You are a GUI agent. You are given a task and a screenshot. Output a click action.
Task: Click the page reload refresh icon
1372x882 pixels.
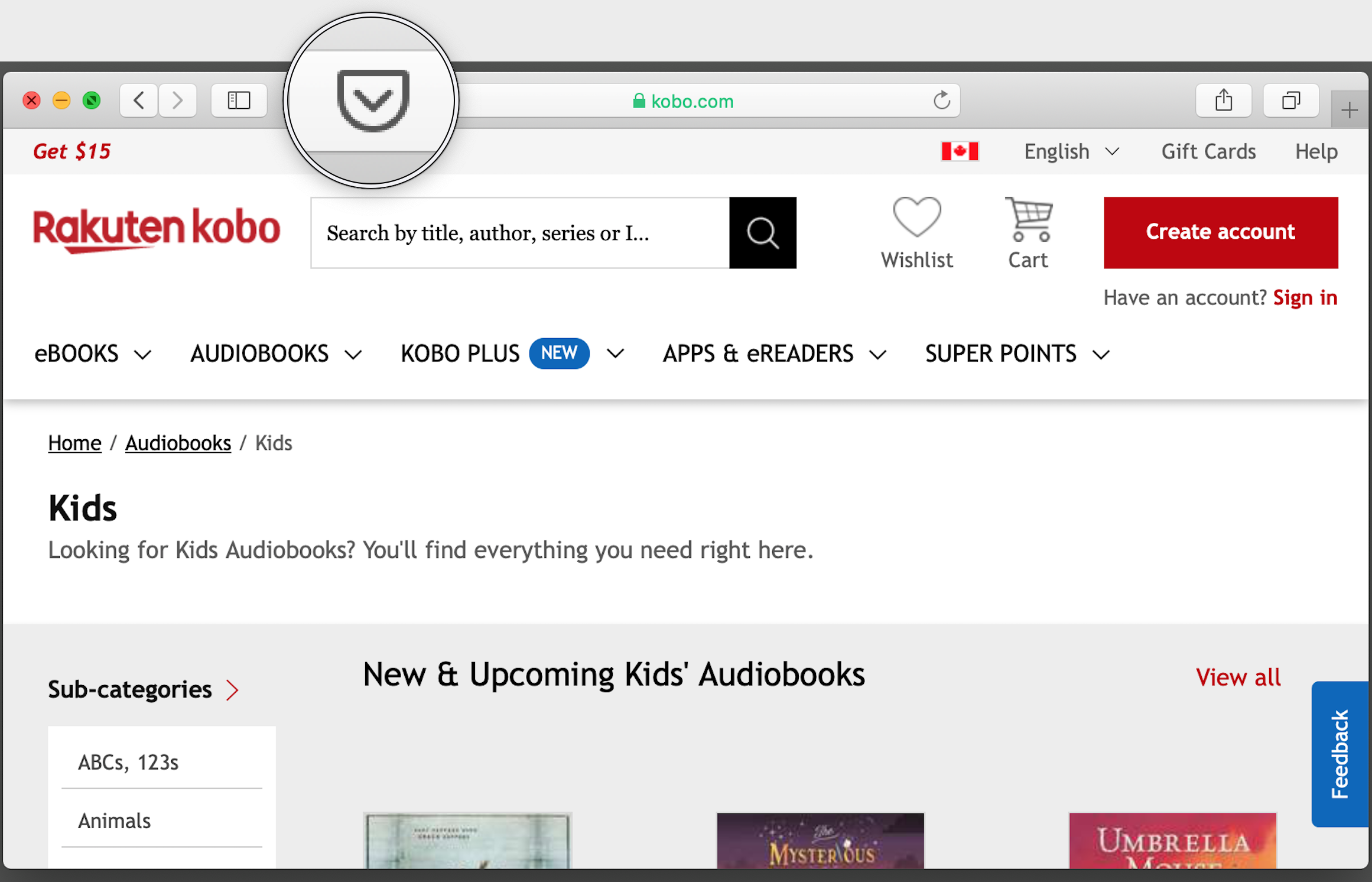coord(940,99)
